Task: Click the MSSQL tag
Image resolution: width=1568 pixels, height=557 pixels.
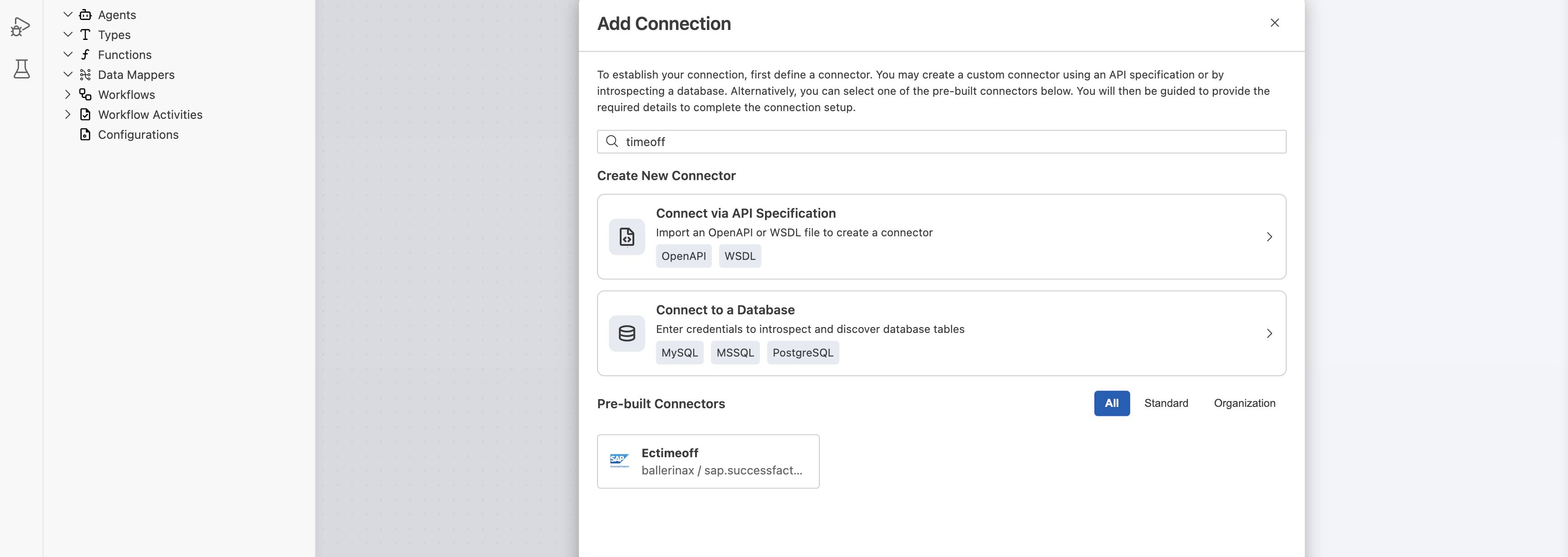Action: (735, 353)
